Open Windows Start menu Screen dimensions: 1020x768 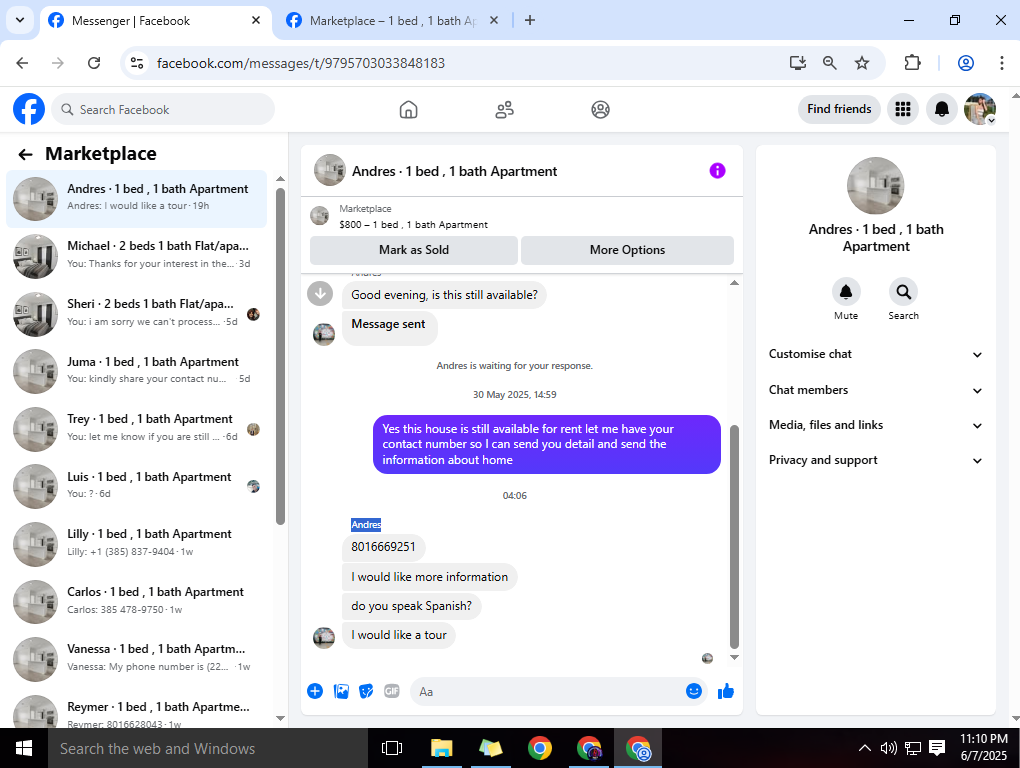[24, 748]
